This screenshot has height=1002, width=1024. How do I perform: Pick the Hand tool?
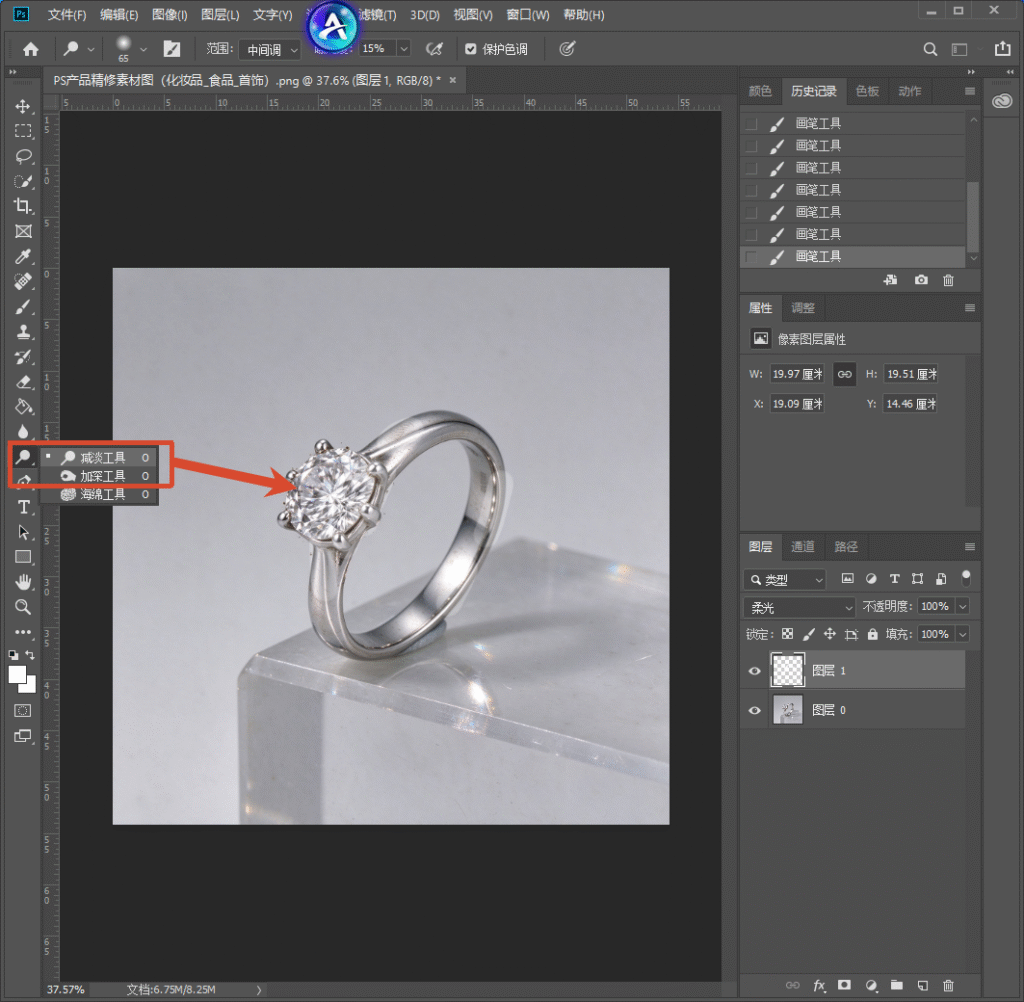(24, 582)
